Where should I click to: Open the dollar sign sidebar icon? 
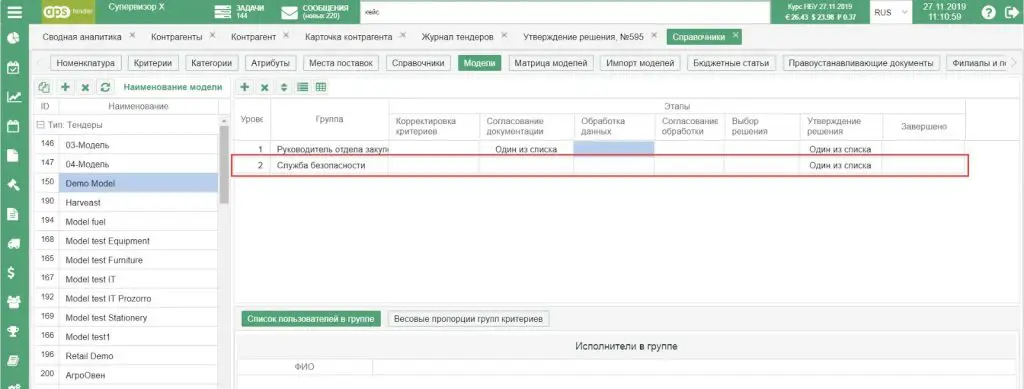(12, 273)
